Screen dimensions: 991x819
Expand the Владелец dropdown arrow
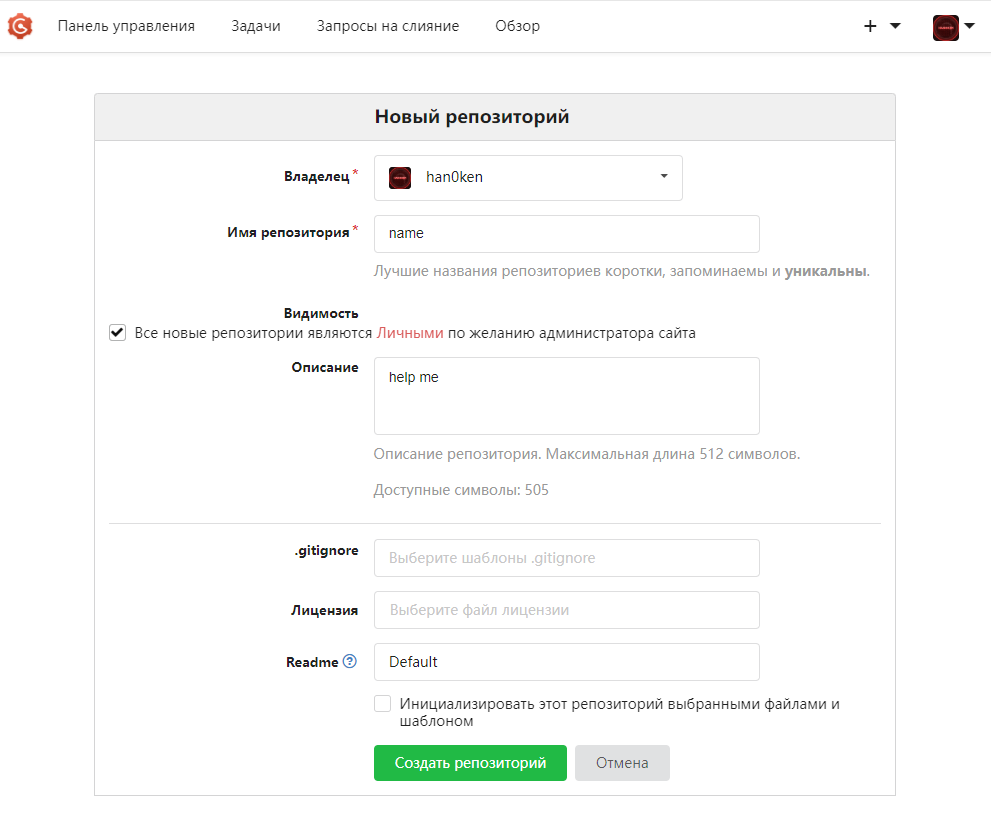pos(664,177)
